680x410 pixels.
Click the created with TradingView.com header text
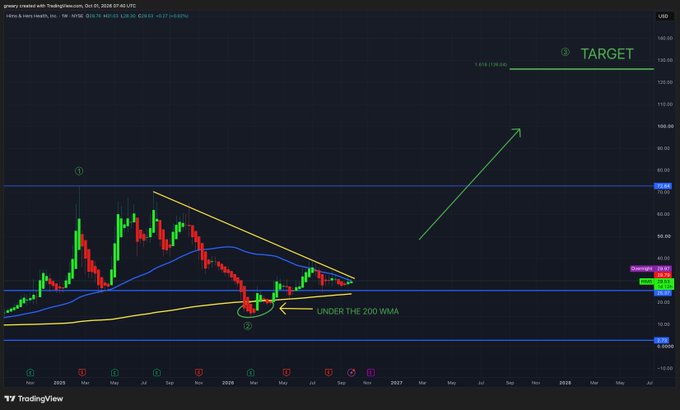click(69, 6)
